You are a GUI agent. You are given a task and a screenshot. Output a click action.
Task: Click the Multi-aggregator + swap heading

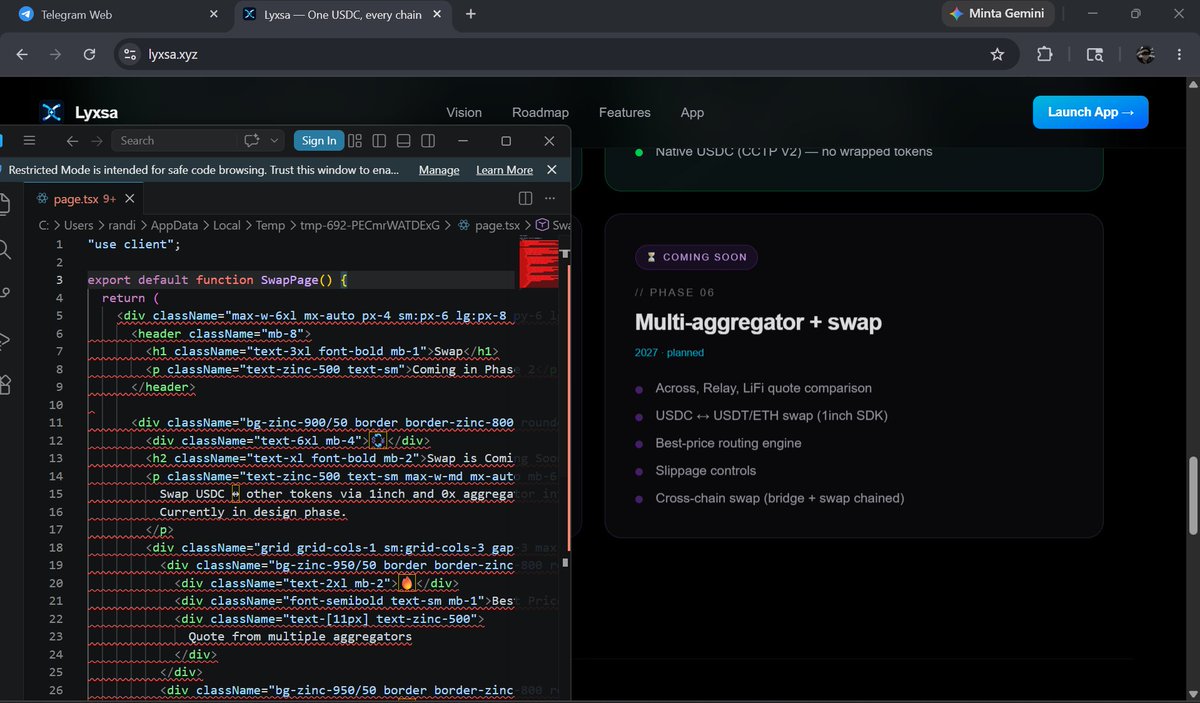pos(758,322)
